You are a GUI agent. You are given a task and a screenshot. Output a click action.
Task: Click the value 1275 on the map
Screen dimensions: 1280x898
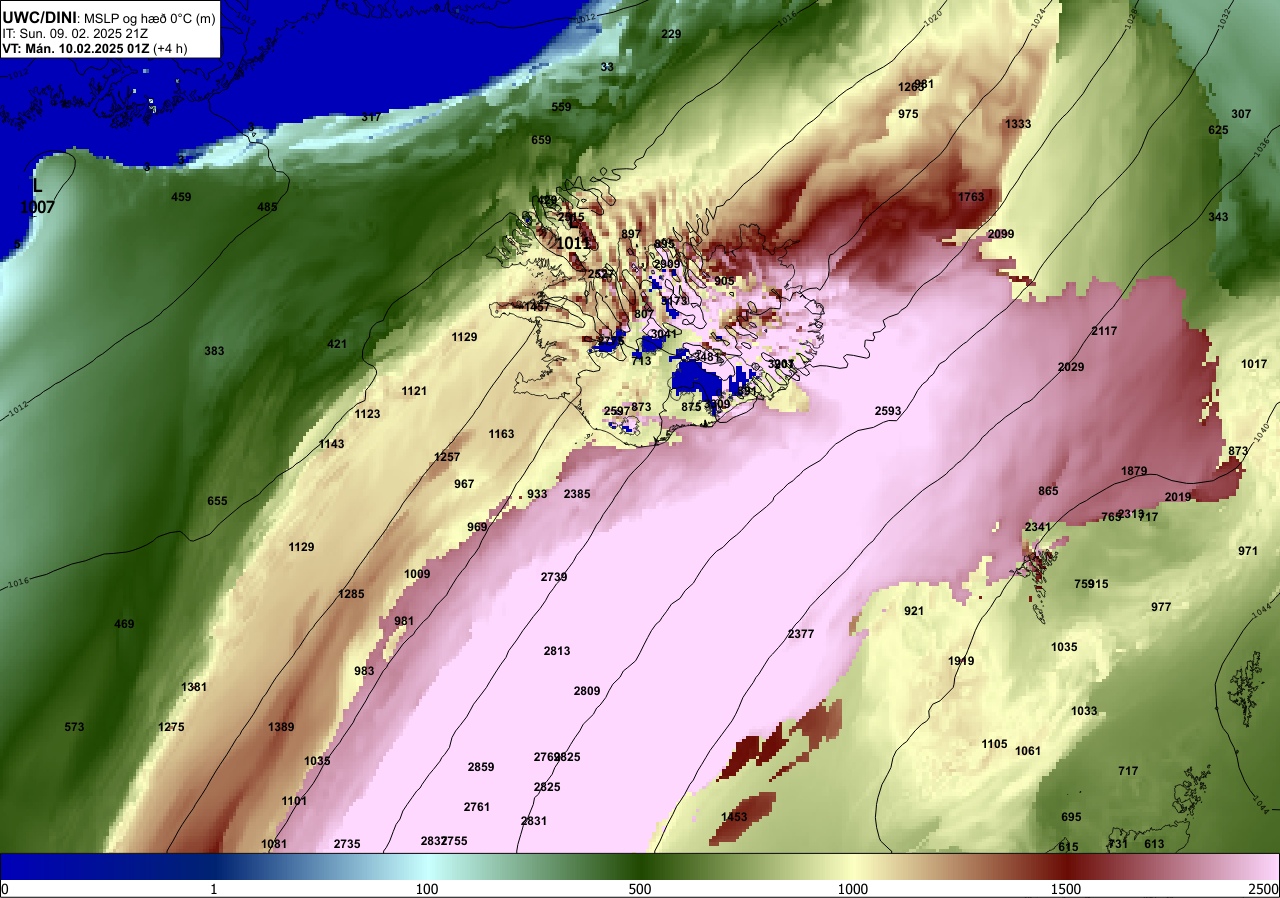pos(171,727)
